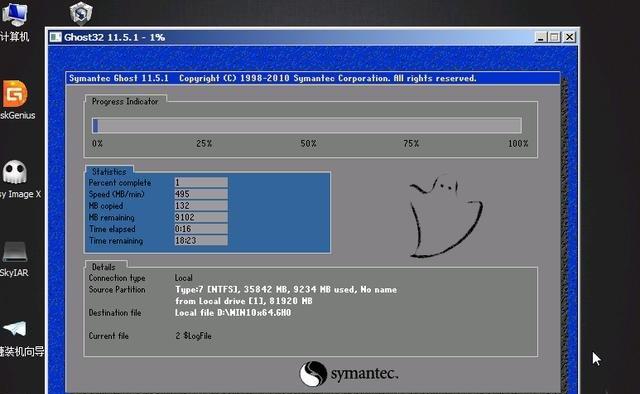Launch the DiskGenius desktop icon

tap(15, 94)
